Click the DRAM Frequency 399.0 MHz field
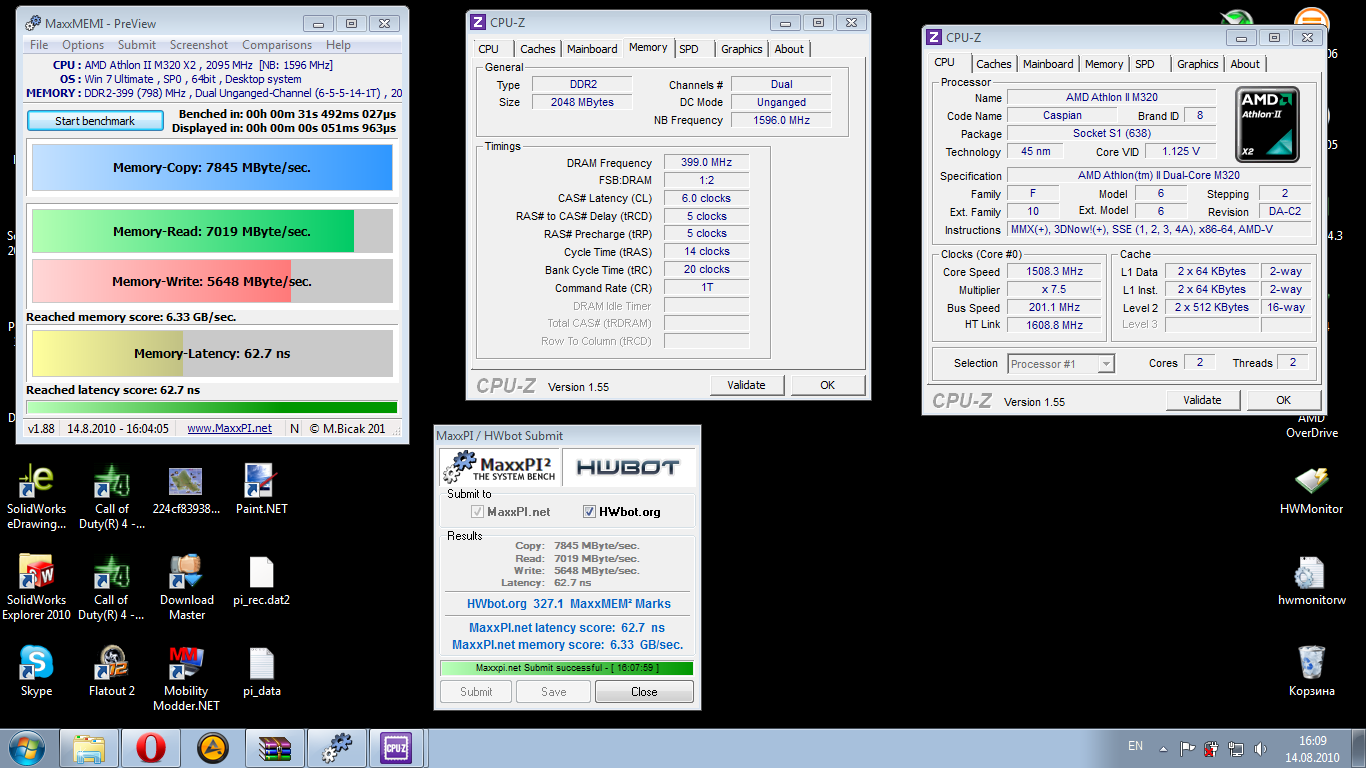This screenshot has width=1366, height=768. click(x=706, y=163)
